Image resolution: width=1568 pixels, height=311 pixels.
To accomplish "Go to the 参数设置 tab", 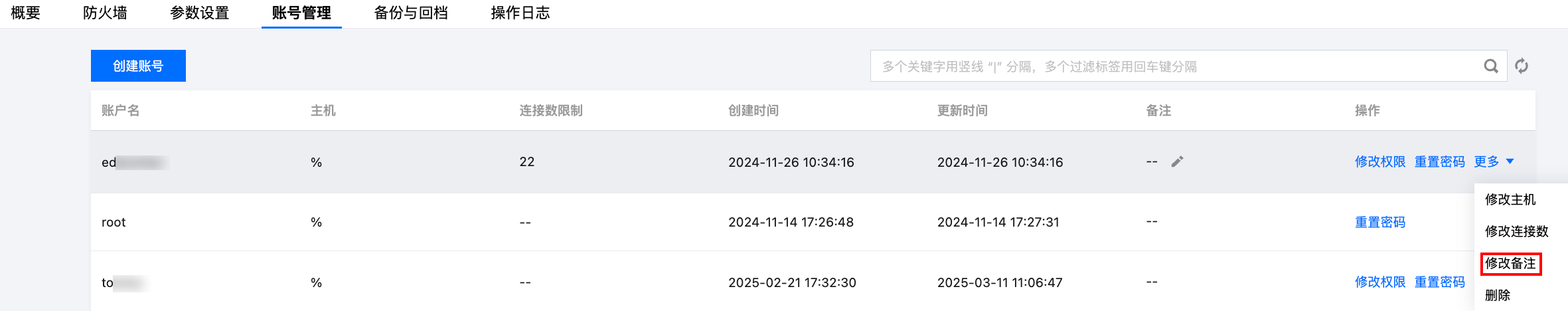I will (x=199, y=13).
